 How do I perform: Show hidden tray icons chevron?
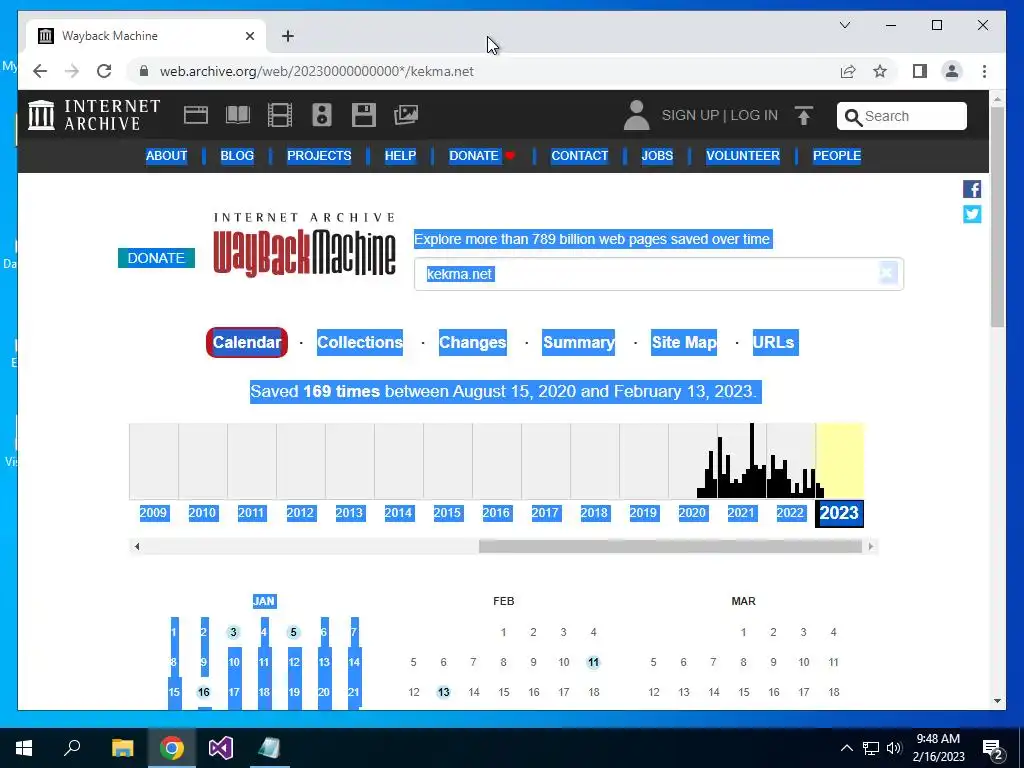(846, 748)
